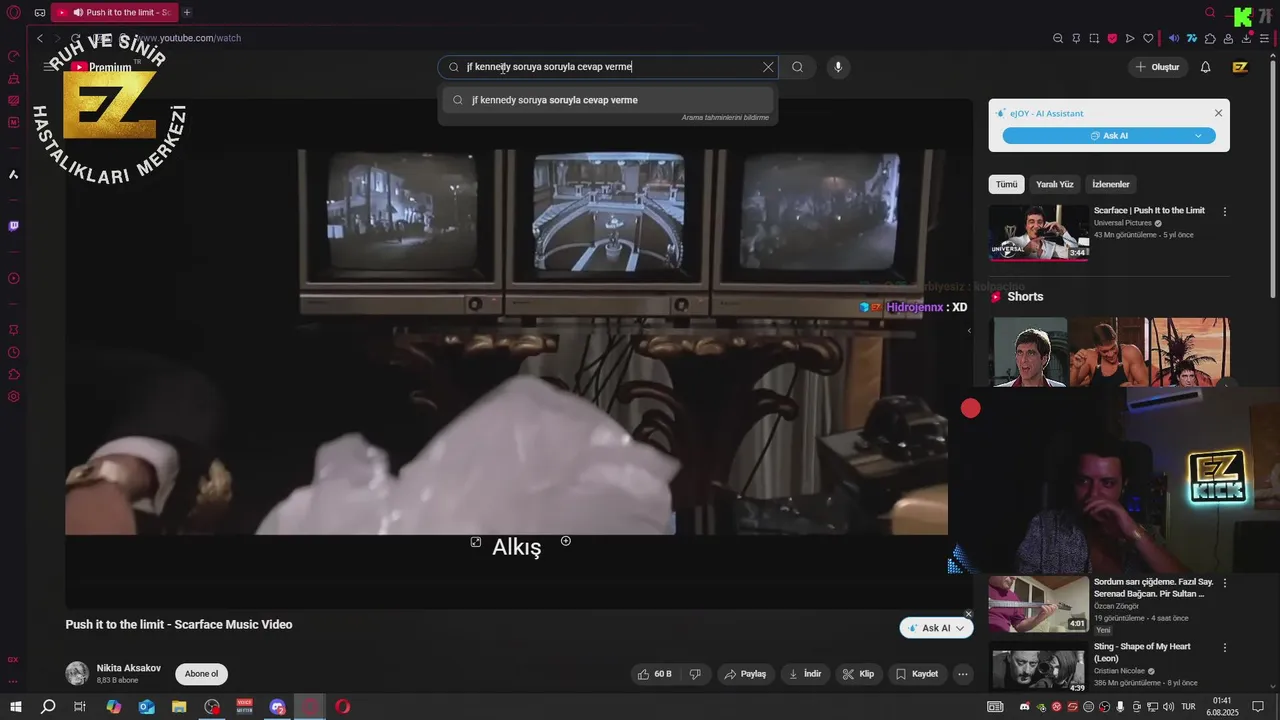The height and width of the screenshot is (720, 1280).
Task: Open Nikita Aksakov channel avatar
Action: pos(77,673)
